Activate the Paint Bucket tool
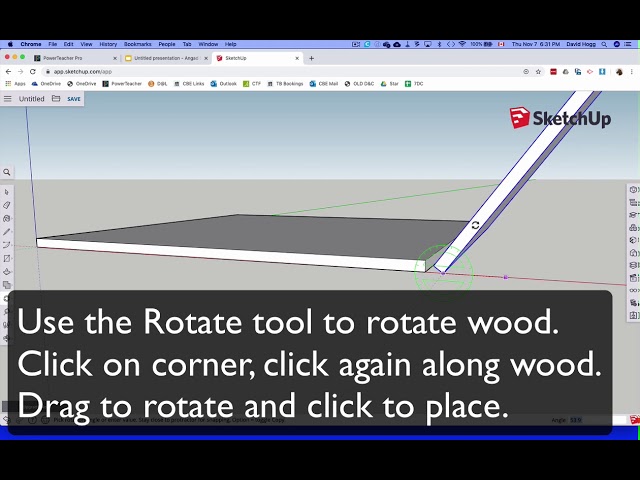 [x=7, y=218]
